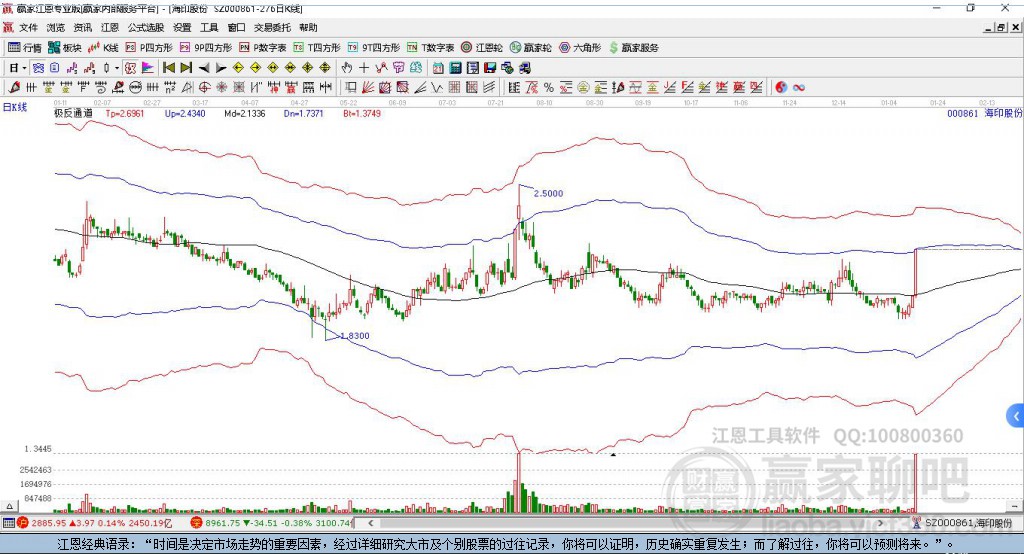The height and width of the screenshot is (554, 1024).
Task: Click the floppy-disk save icon
Action: tap(489, 68)
